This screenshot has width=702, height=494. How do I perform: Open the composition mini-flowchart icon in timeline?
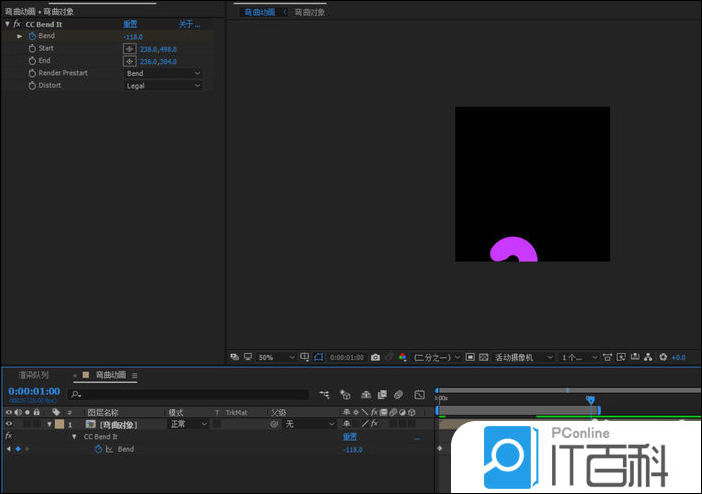click(324, 394)
